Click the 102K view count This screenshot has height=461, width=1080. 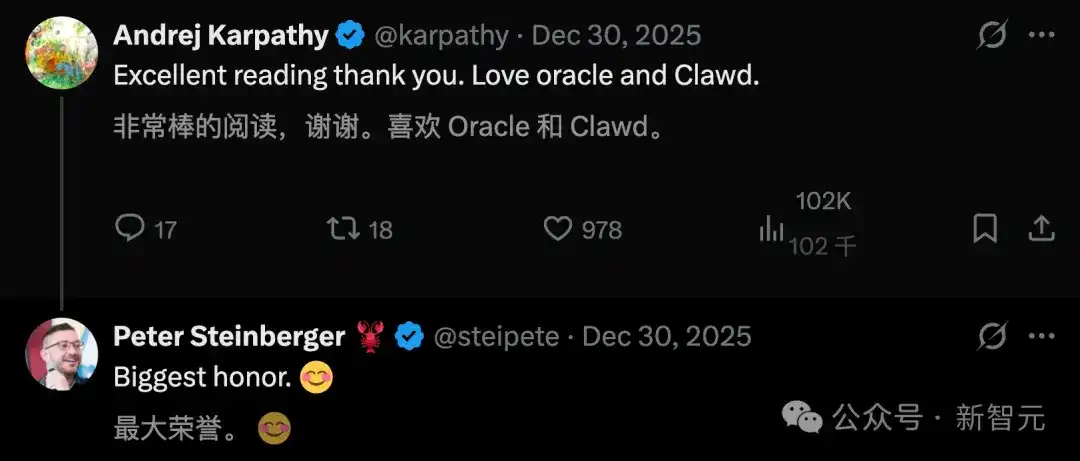(824, 202)
